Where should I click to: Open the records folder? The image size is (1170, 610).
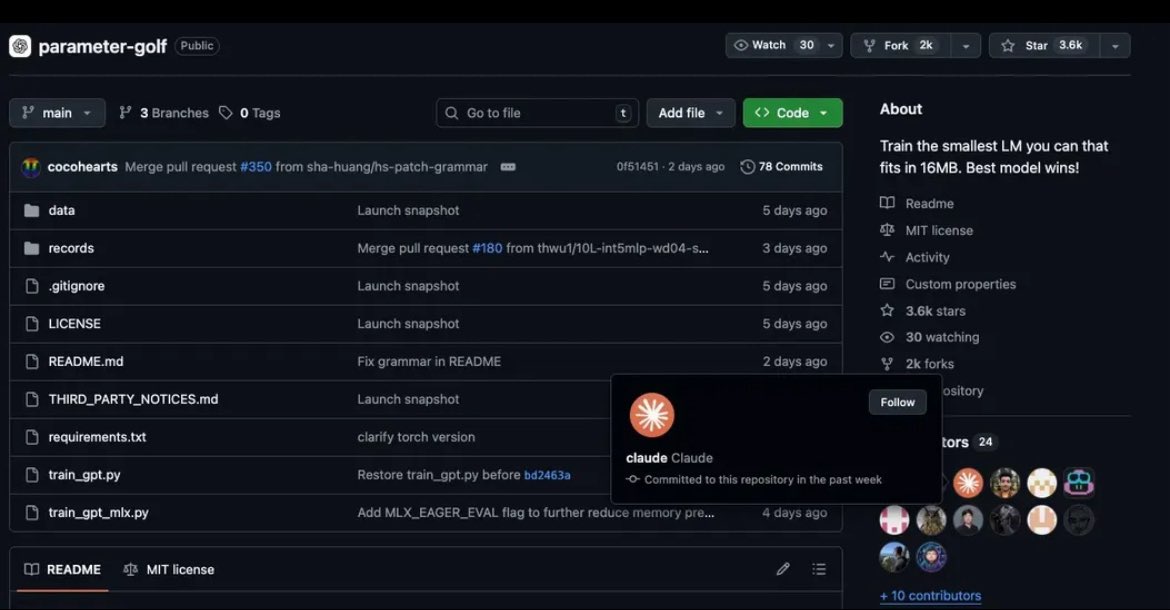click(x=71, y=248)
